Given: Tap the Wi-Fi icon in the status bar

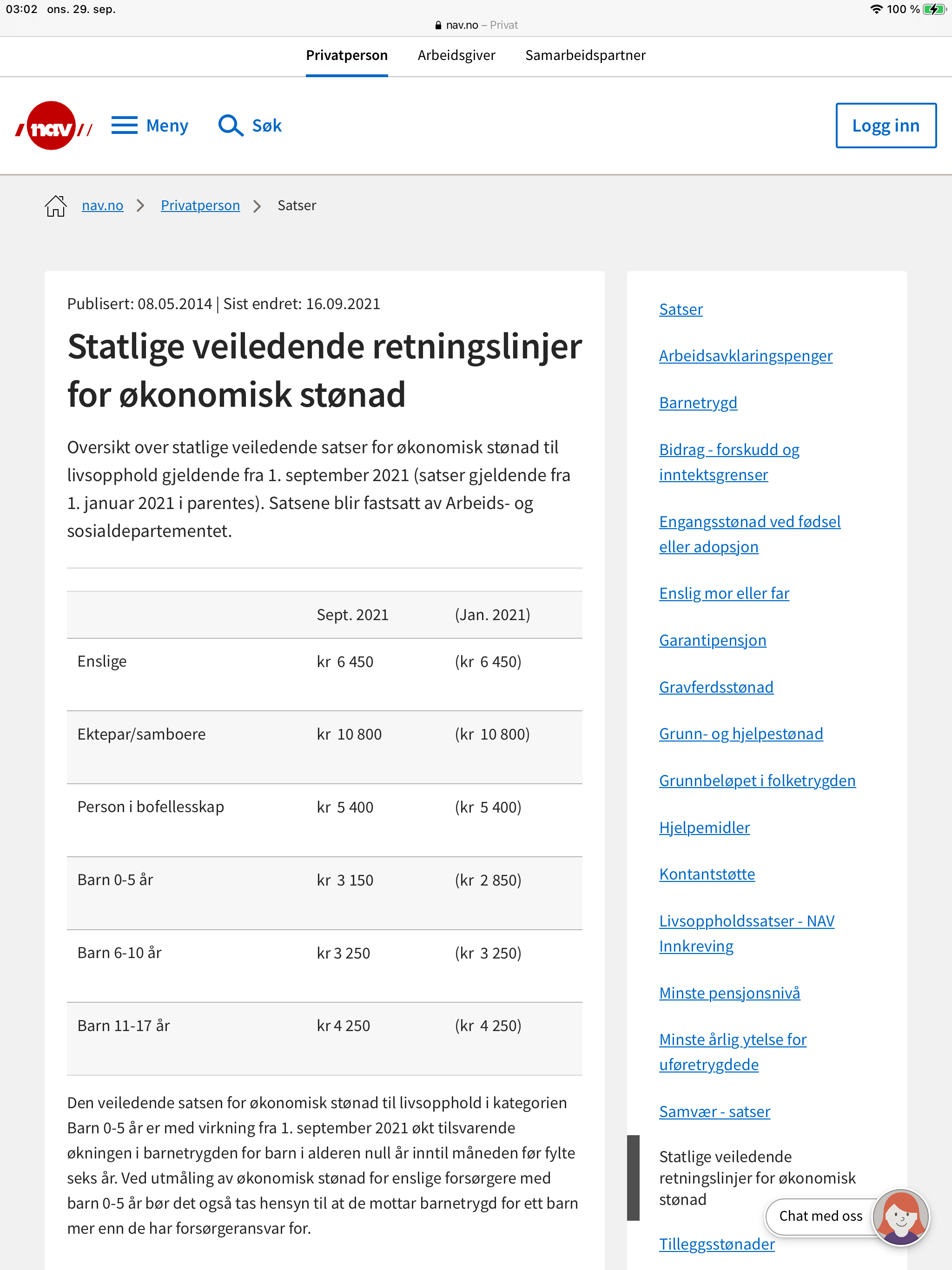Looking at the screenshot, I should pyautogui.click(x=876, y=9).
